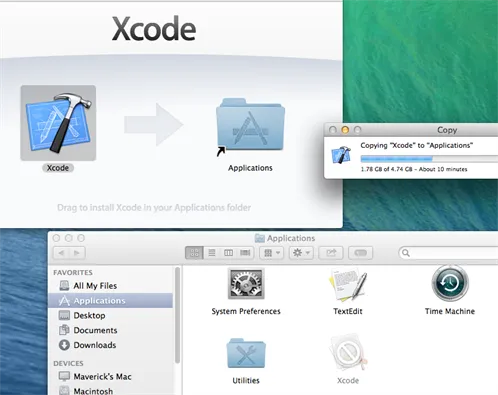The width and height of the screenshot is (498, 395).
Task: Select Documents in Finder sidebar
Action: point(110,330)
